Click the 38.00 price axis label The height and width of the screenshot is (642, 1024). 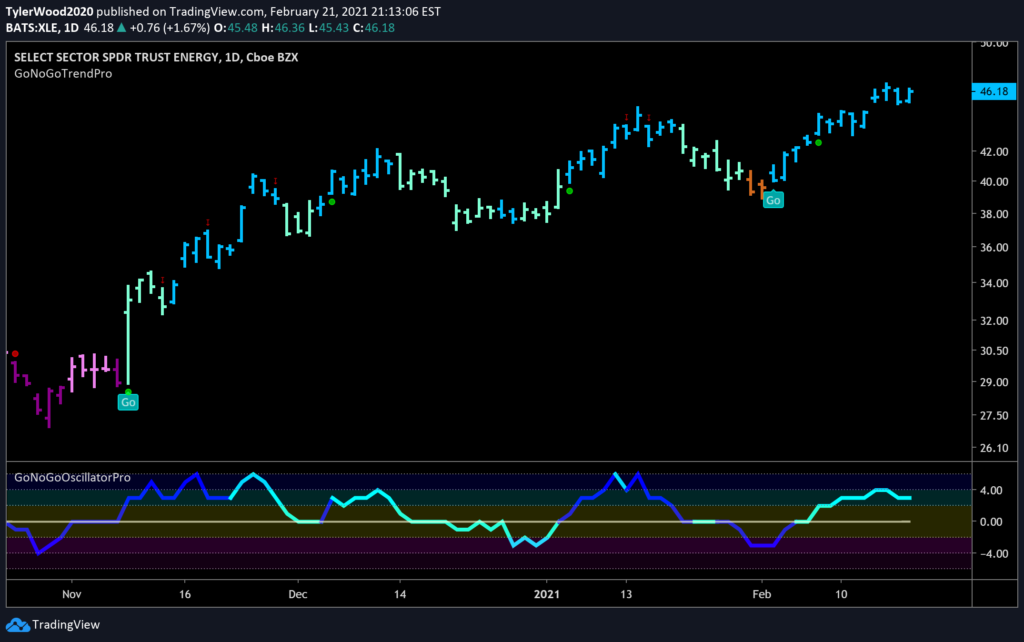click(x=994, y=214)
